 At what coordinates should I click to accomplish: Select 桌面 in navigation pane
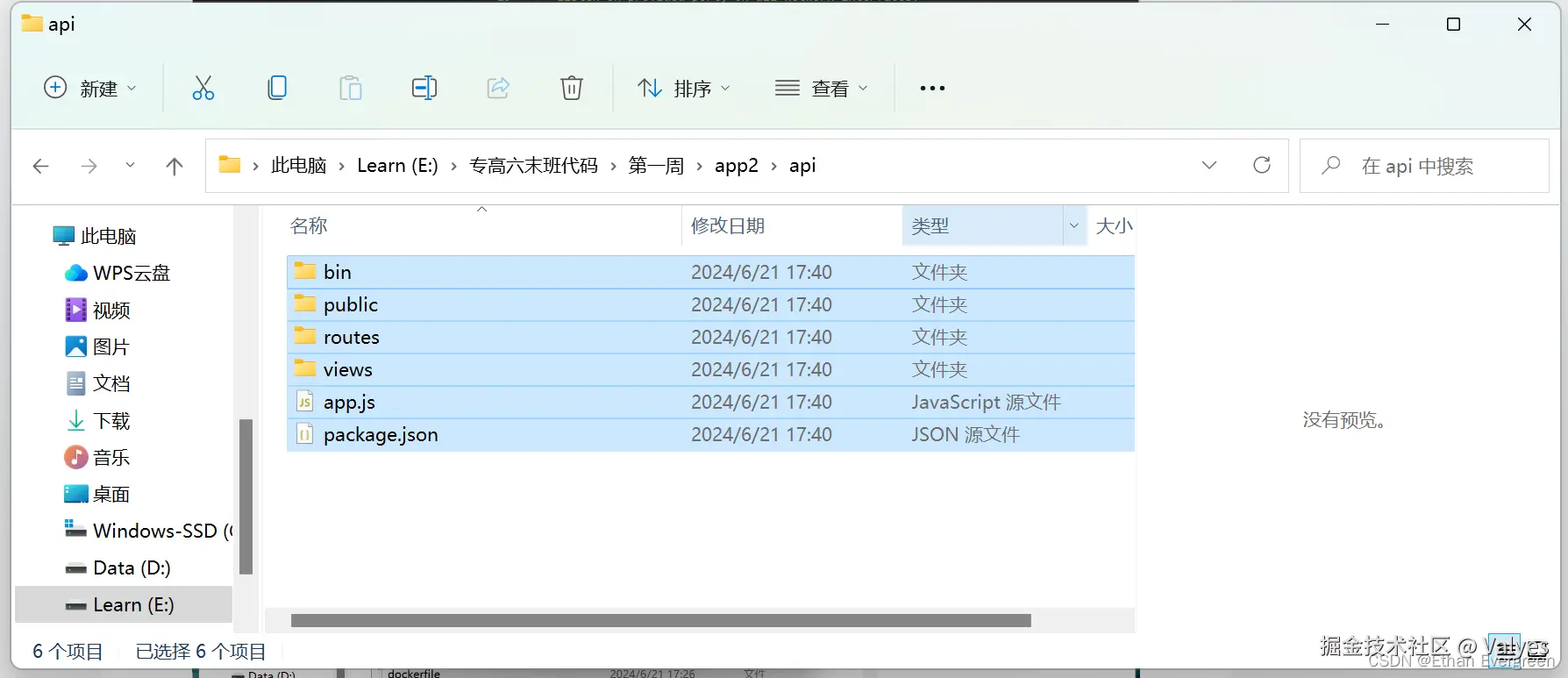(111, 495)
